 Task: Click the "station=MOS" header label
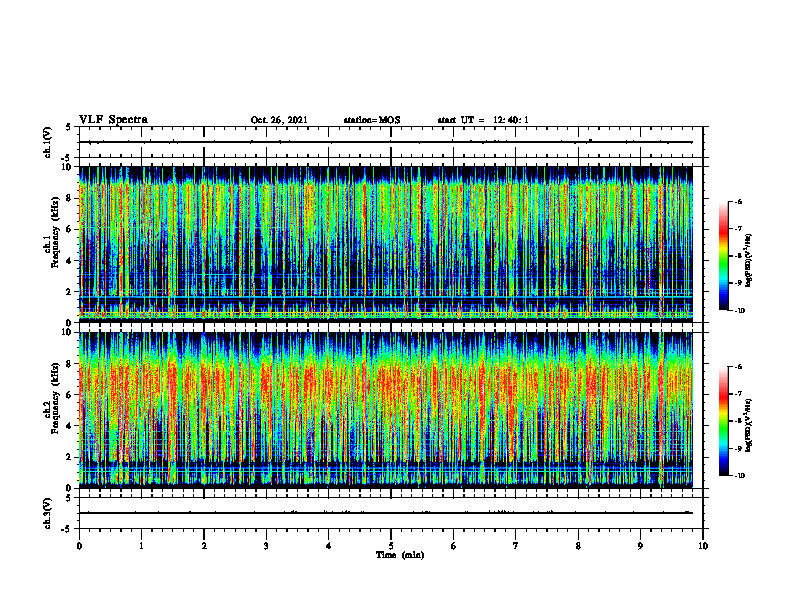pos(372,120)
